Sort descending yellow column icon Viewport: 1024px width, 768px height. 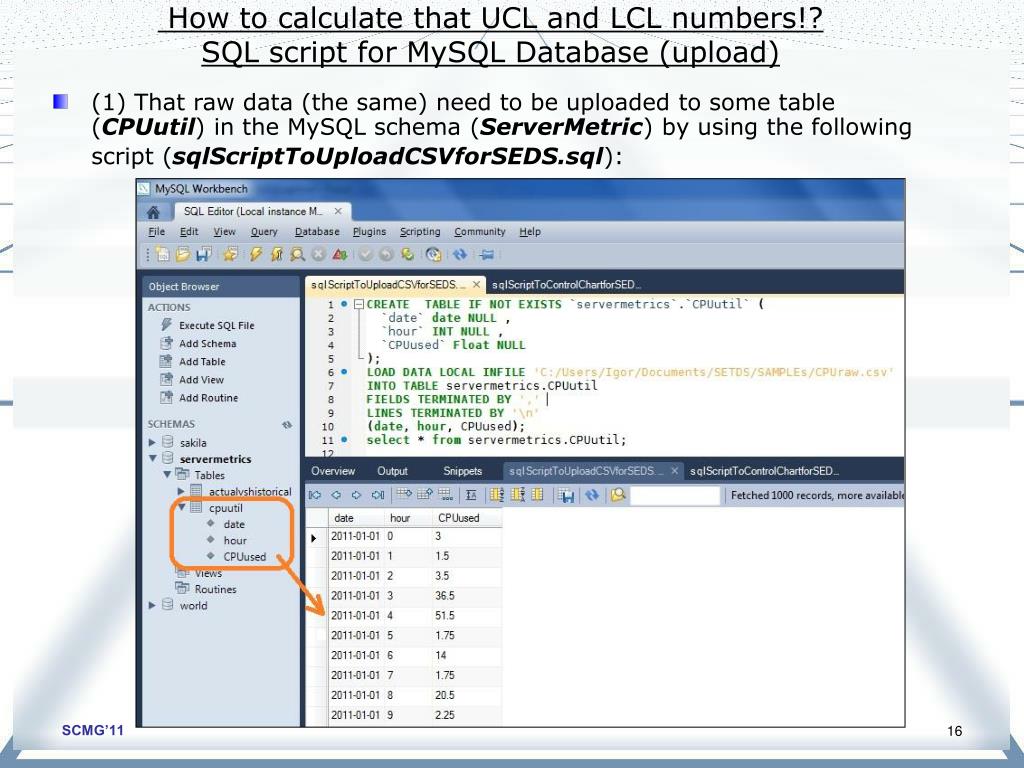518,495
